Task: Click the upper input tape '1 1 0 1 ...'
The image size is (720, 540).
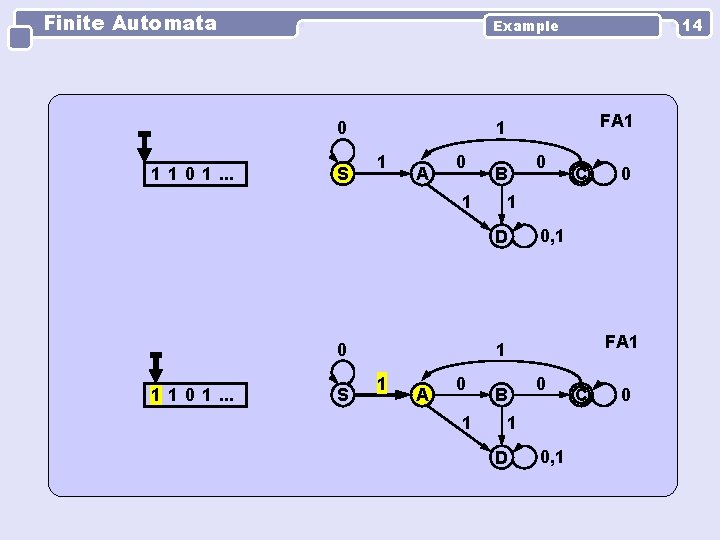Action: coord(196,174)
